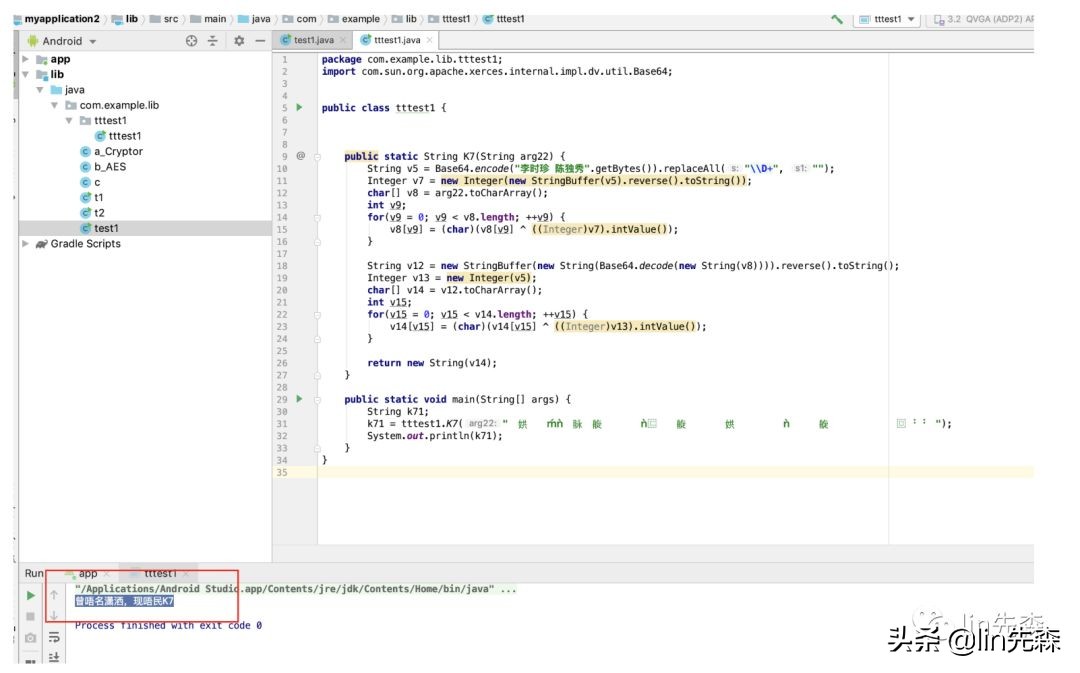Click the Collapse All icon in project panel
Viewport: 1080px width, 673px height.
click(213, 41)
